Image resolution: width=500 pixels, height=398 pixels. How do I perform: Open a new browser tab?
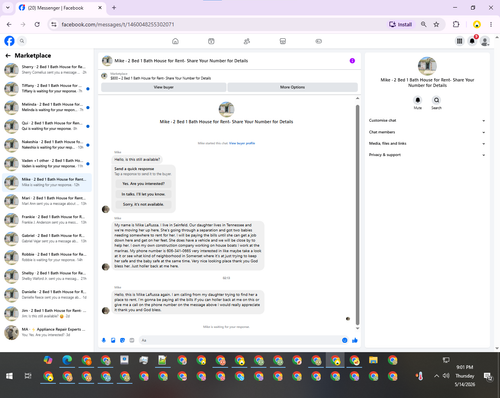pos(114,8)
